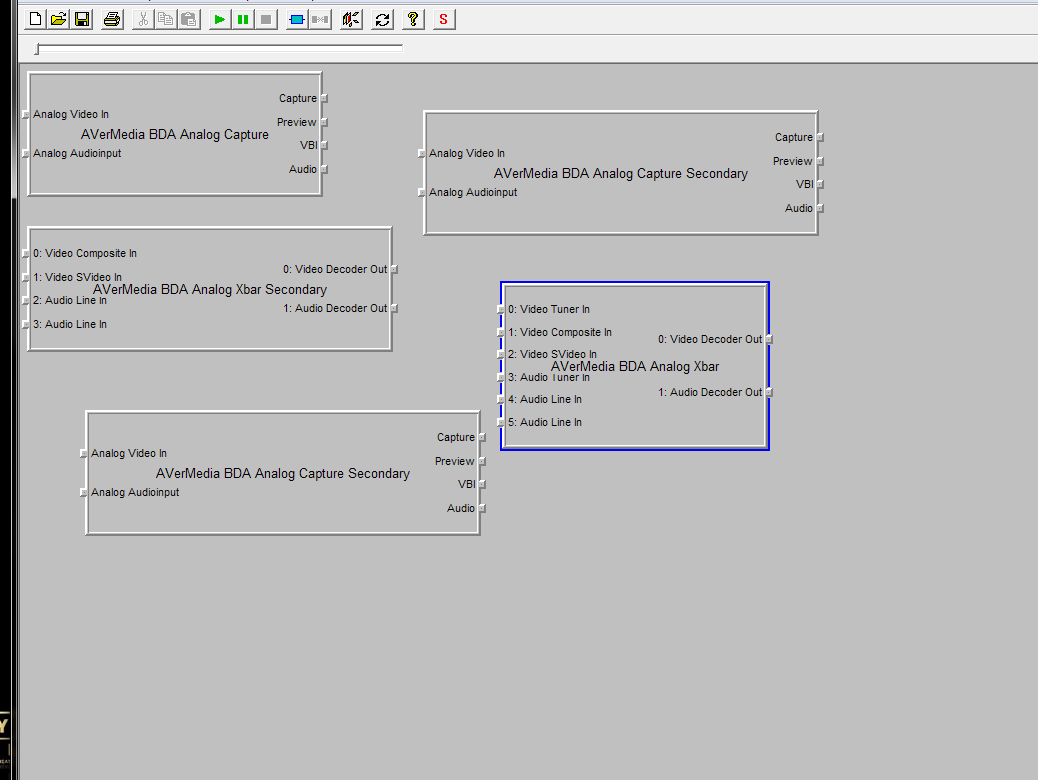The width and height of the screenshot is (1038, 780).
Task: Click the Copy toolbar icon
Action: (x=165, y=19)
